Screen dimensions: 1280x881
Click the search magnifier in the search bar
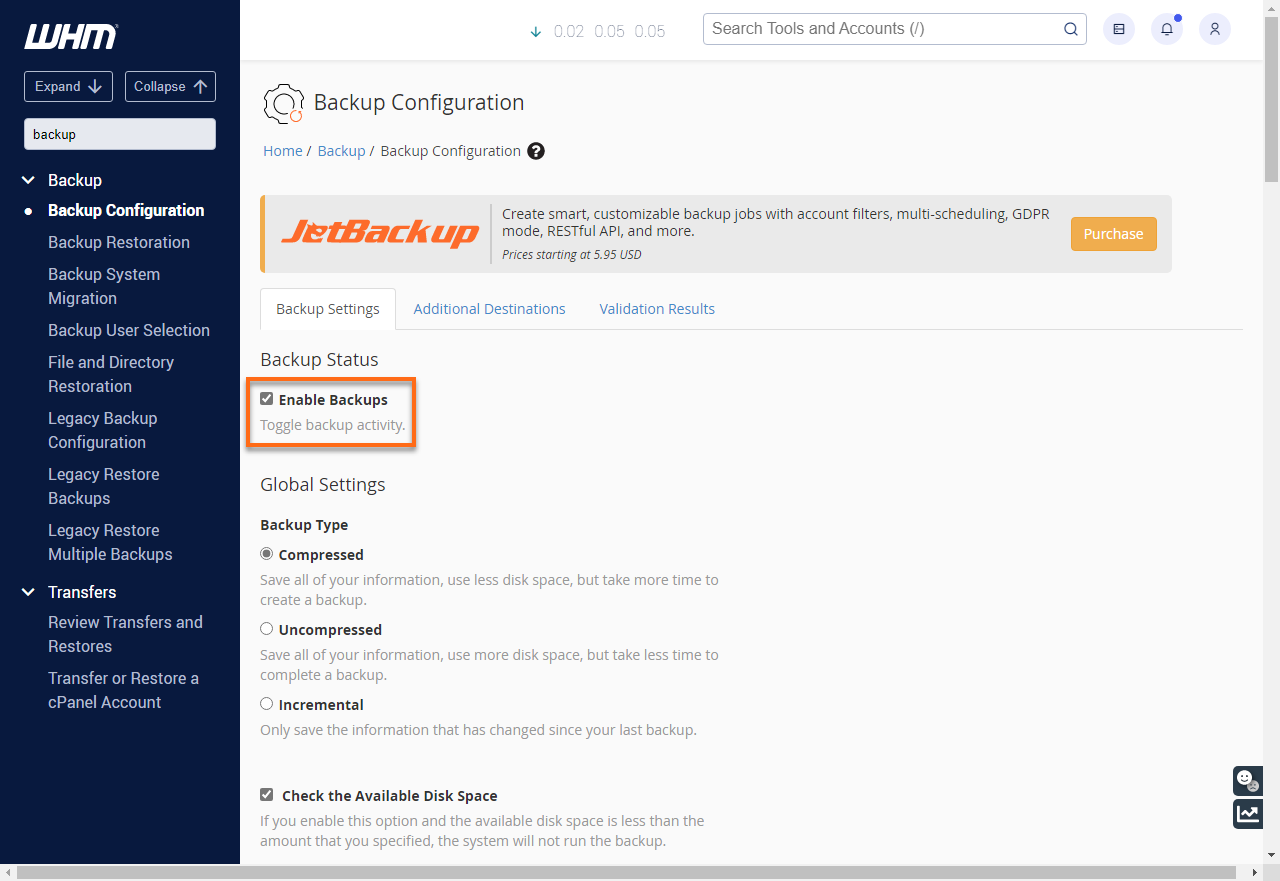[1070, 29]
